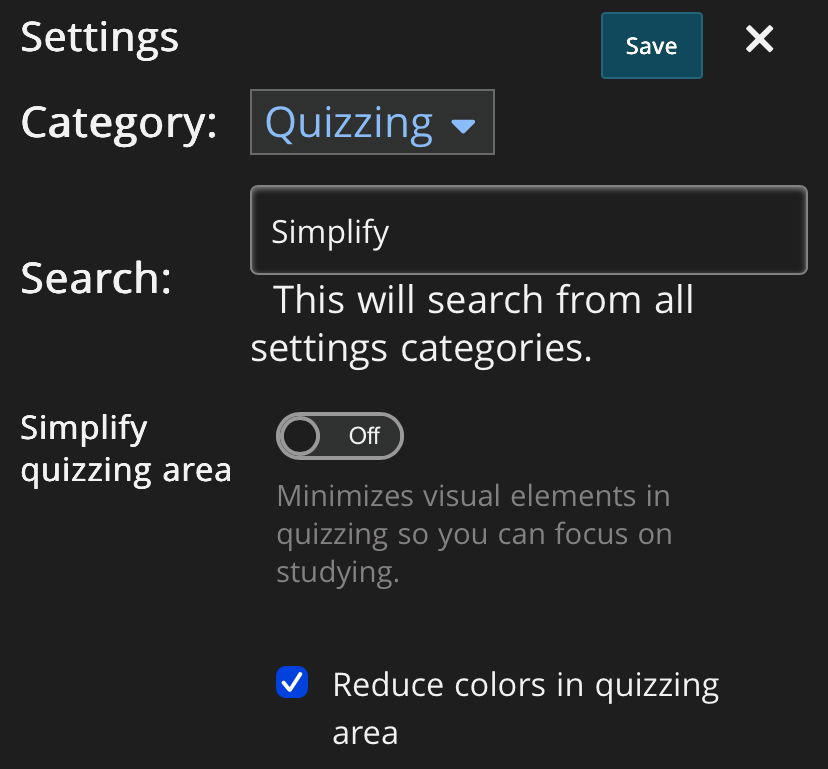
Task: Click the Settings heading text
Action: pos(99,38)
